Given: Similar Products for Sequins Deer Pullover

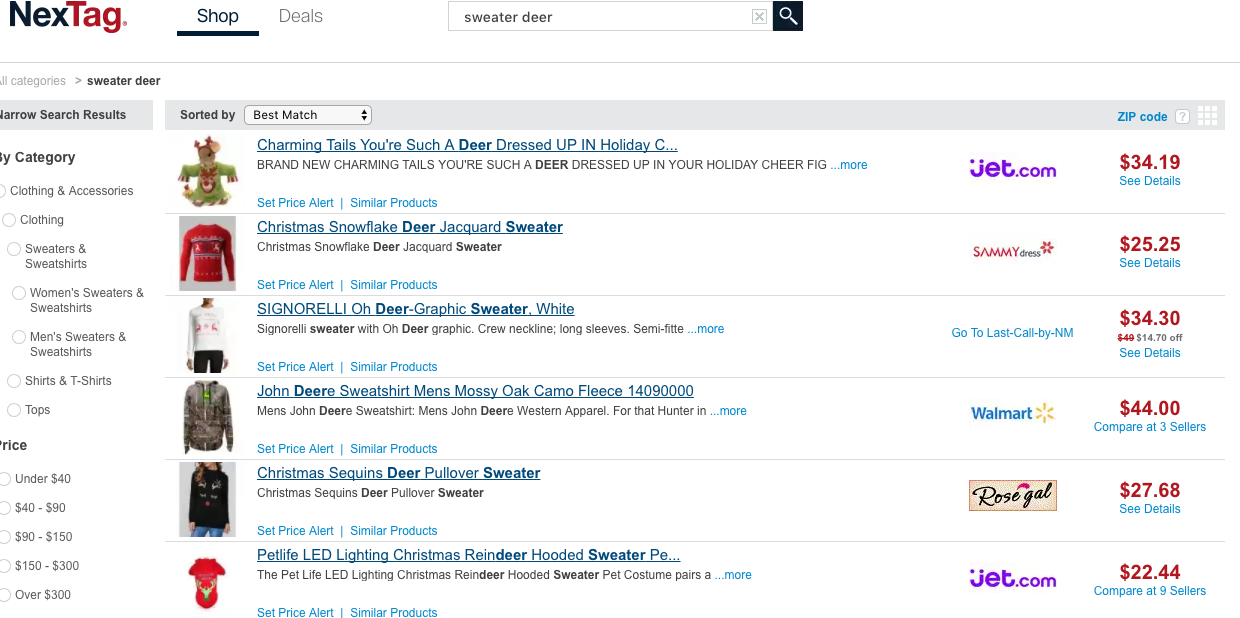Looking at the screenshot, I should [x=394, y=531].
